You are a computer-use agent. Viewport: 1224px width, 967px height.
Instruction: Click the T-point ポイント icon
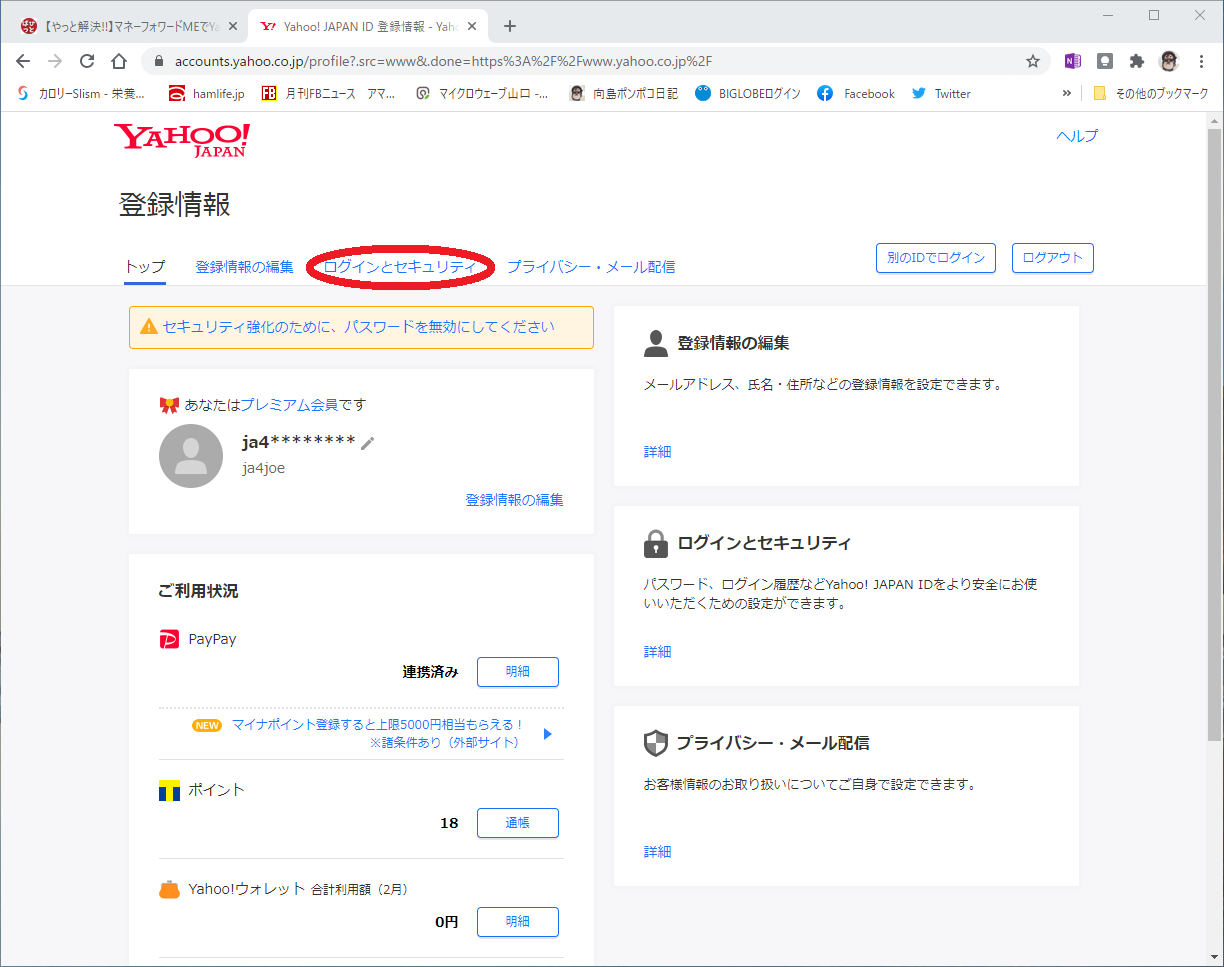pyautogui.click(x=169, y=790)
